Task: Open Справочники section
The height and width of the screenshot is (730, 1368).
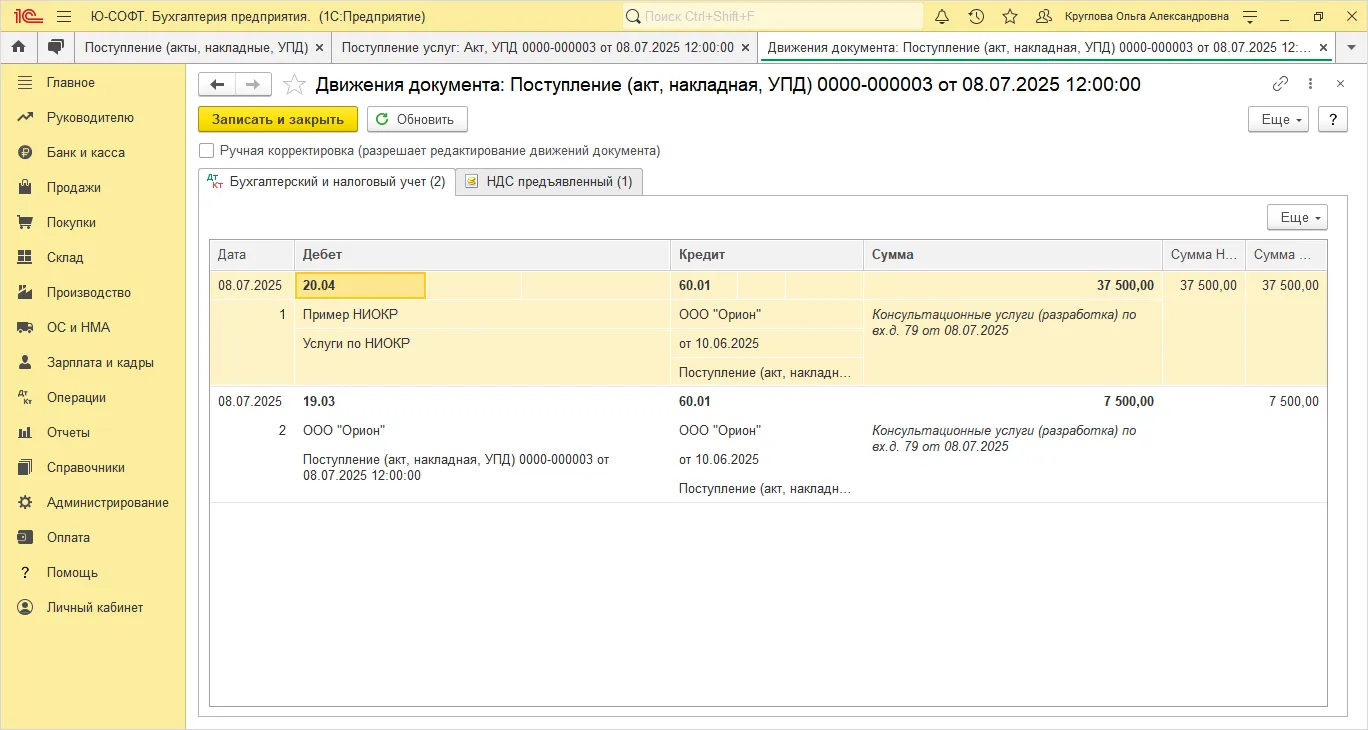Action: (85, 467)
